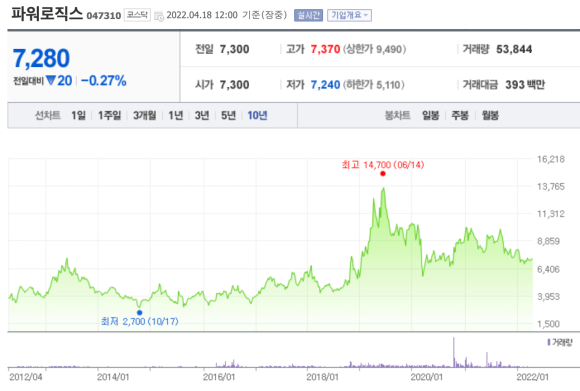Click the red 최고 14,700 peak marker
This screenshot has height=391, width=580.
tap(383, 173)
